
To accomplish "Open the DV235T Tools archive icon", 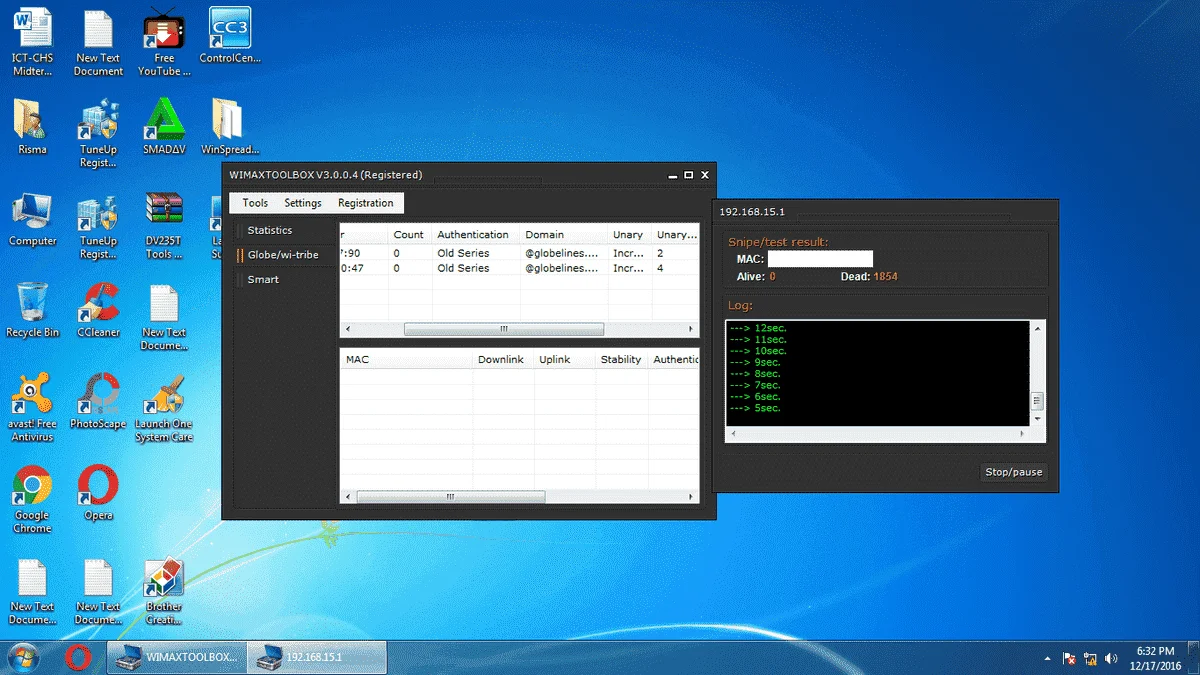I will (x=164, y=225).
